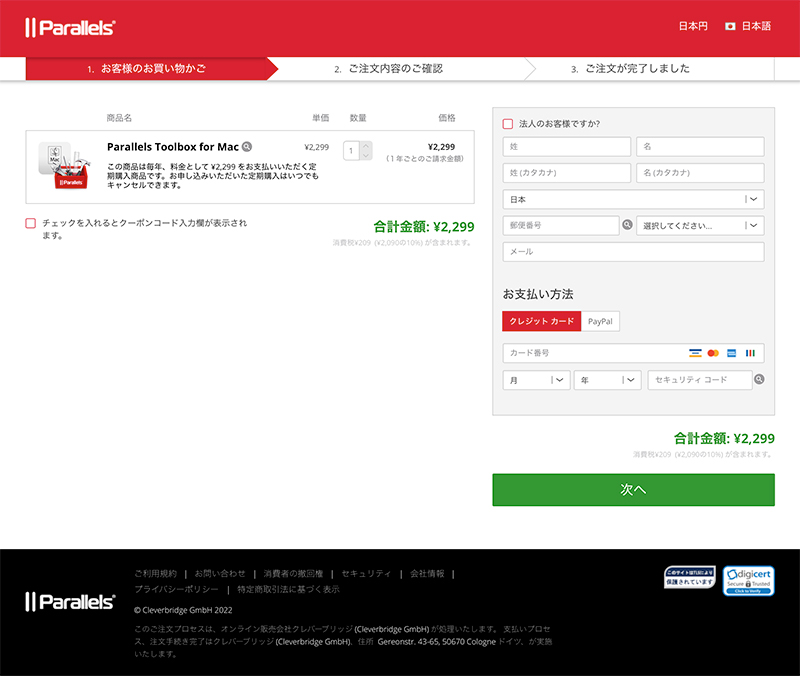
Task: Open the 日本円 currency selector
Action: 693,26
